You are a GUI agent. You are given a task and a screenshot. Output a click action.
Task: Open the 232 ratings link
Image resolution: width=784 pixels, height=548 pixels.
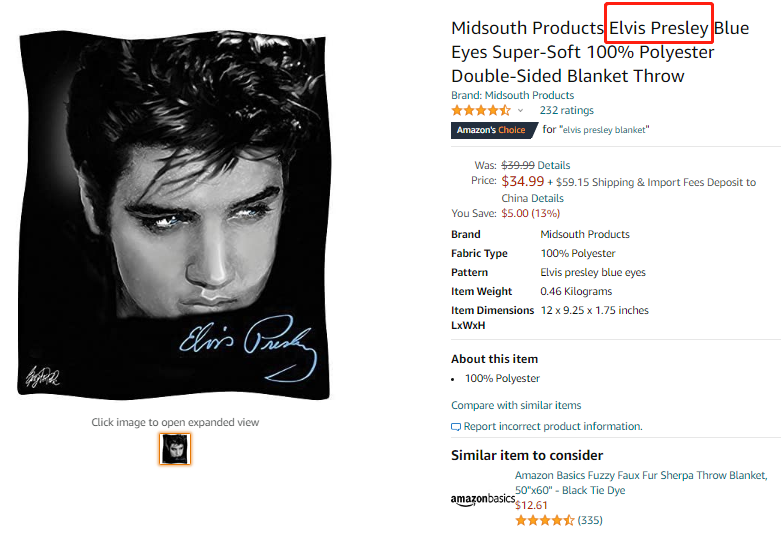click(x=566, y=110)
